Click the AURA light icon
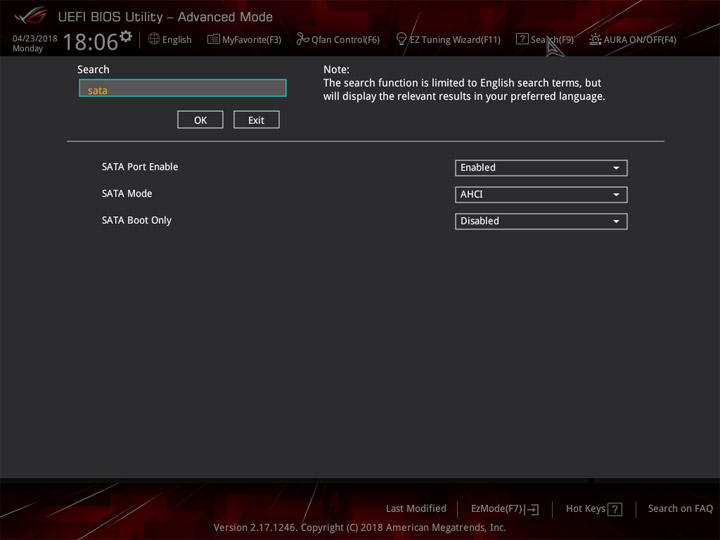720x540 pixels. click(595, 39)
